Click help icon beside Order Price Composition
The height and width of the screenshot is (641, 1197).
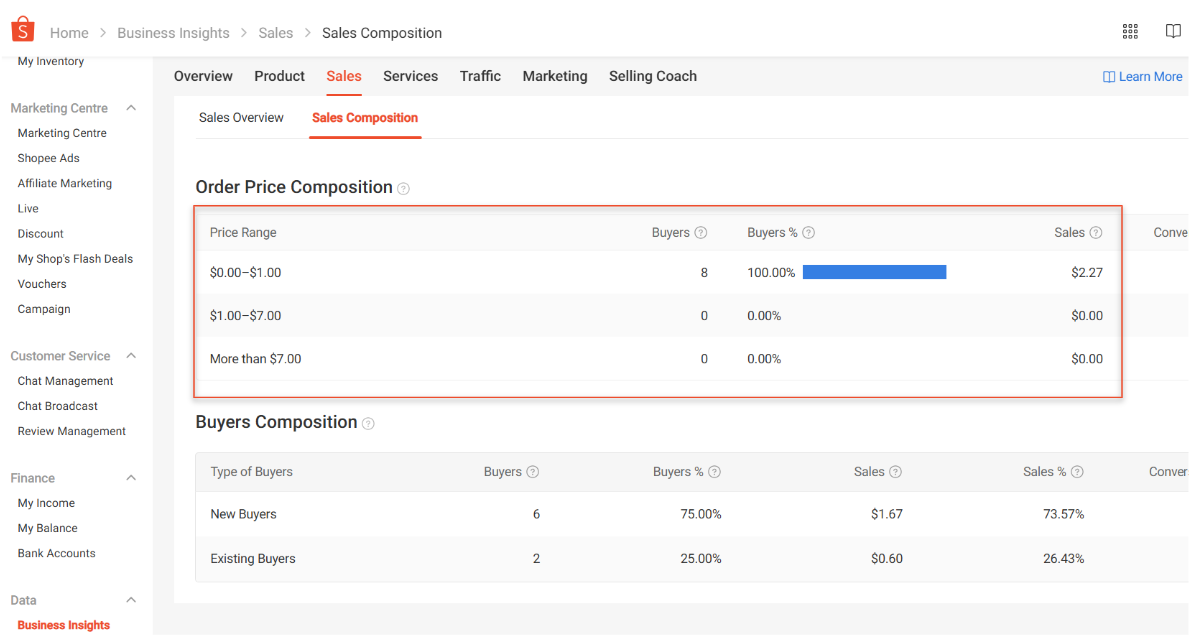click(x=403, y=189)
